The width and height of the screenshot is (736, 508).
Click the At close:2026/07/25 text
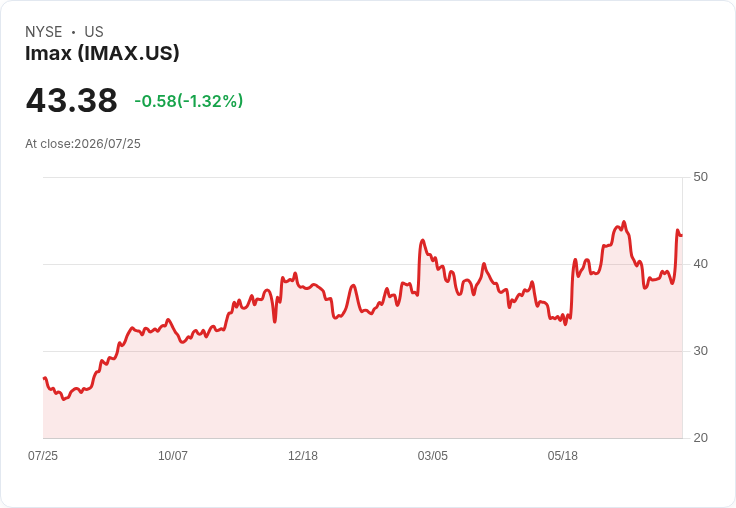click(x=83, y=144)
